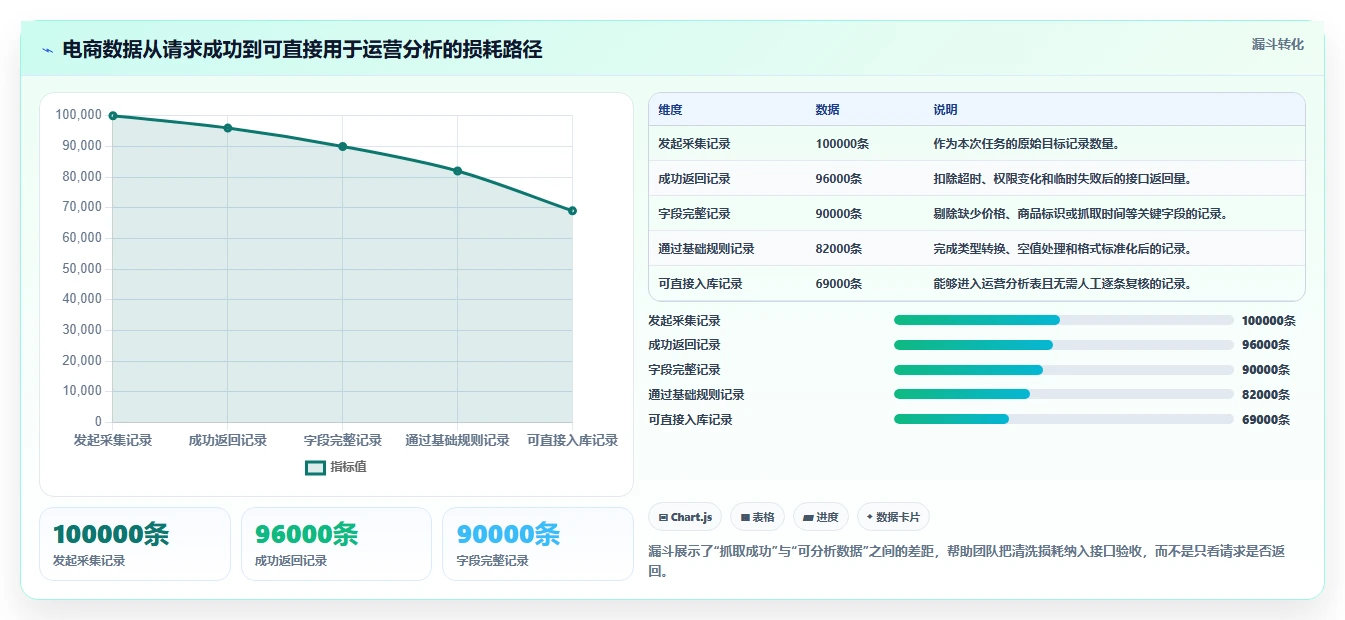1345x620 pixels.
Task: Click the 100,000 y-axis tick label
Action: click(x=79, y=115)
